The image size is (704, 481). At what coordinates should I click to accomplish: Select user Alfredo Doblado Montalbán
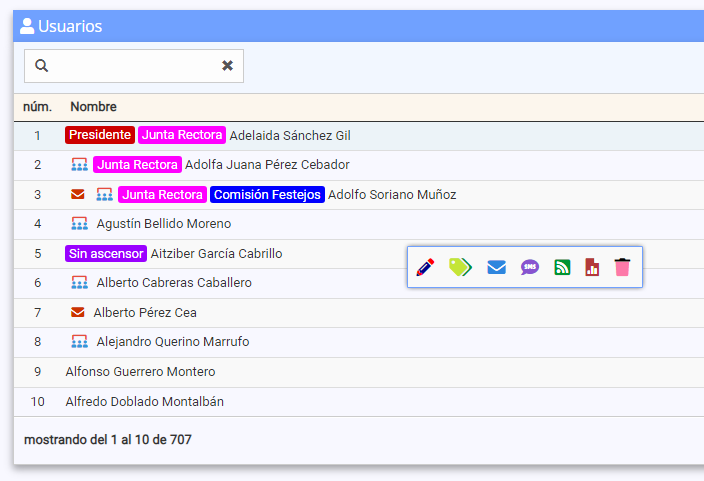tap(144, 402)
